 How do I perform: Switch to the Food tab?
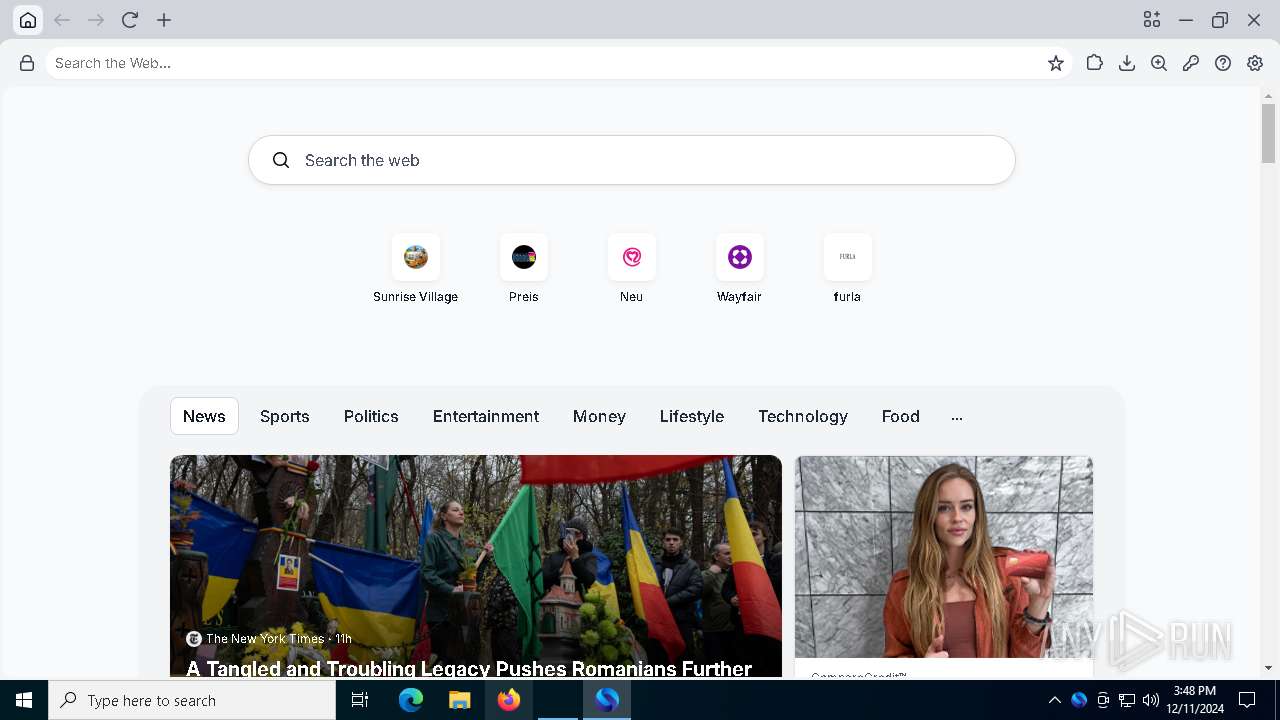click(x=901, y=416)
